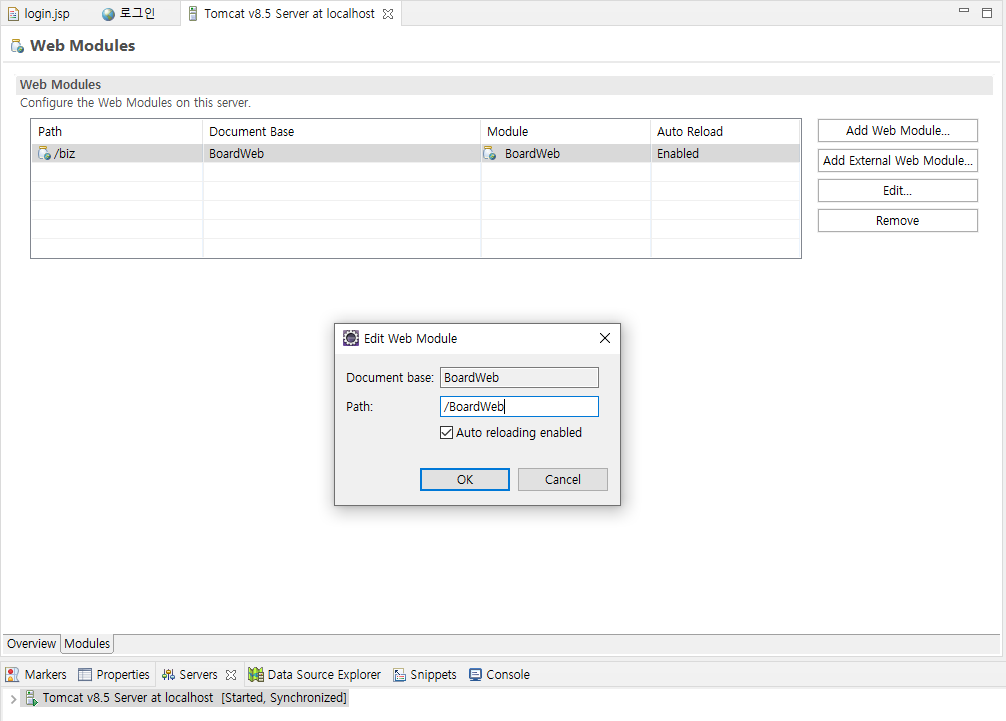This screenshot has height=721, width=1006.
Task: Select the Modules page tab
Action: [87, 643]
